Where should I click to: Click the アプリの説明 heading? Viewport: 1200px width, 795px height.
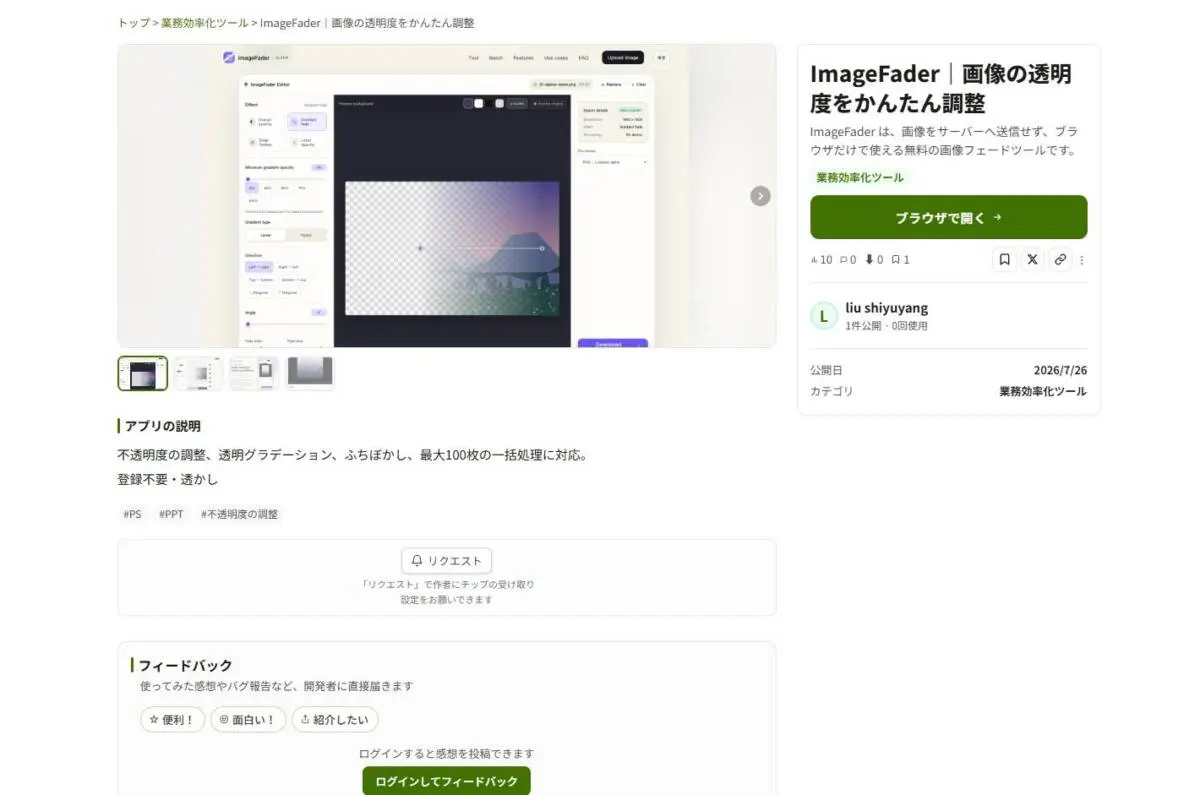pos(162,426)
